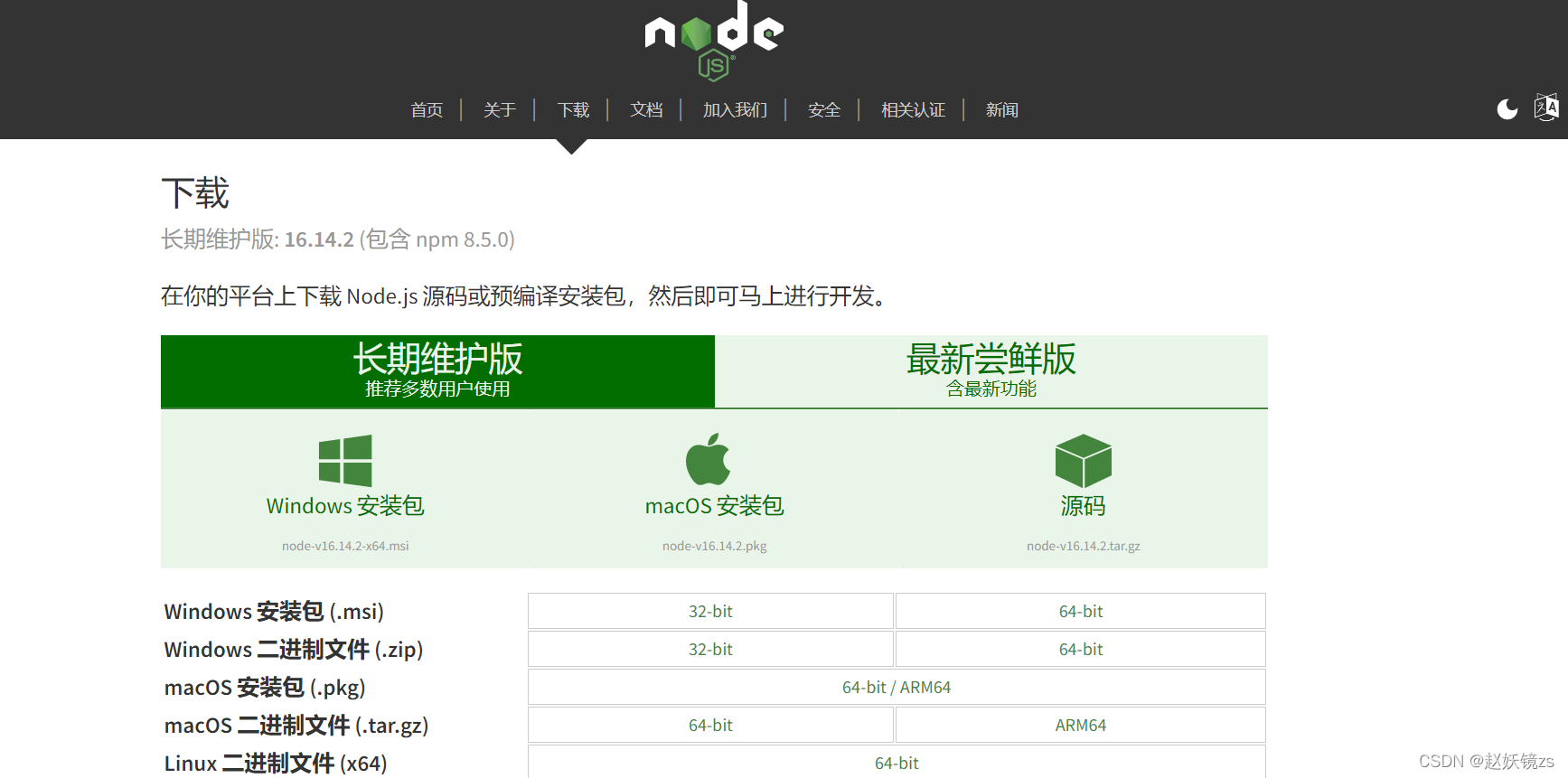Click 'Windows 二进制文件 (.zip)' row label
Viewport: 1568px width, 778px height.
coord(294,650)
